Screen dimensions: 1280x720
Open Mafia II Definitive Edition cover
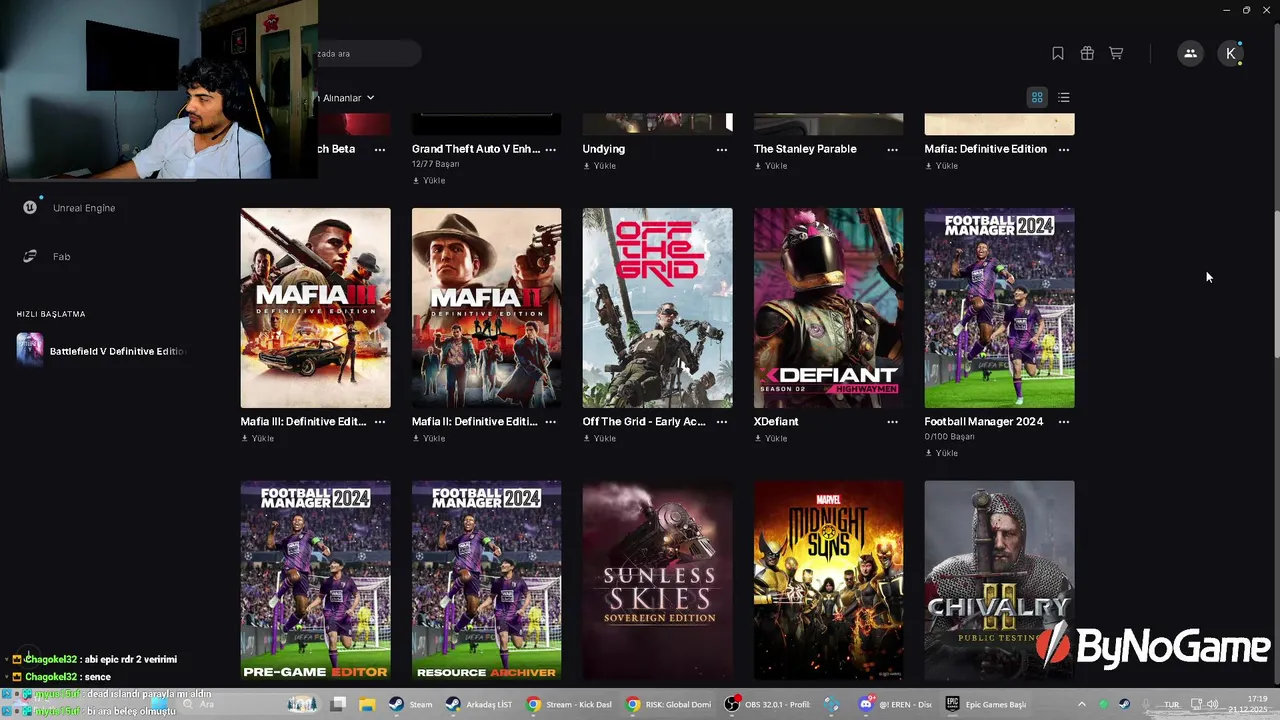click(487, 308)
